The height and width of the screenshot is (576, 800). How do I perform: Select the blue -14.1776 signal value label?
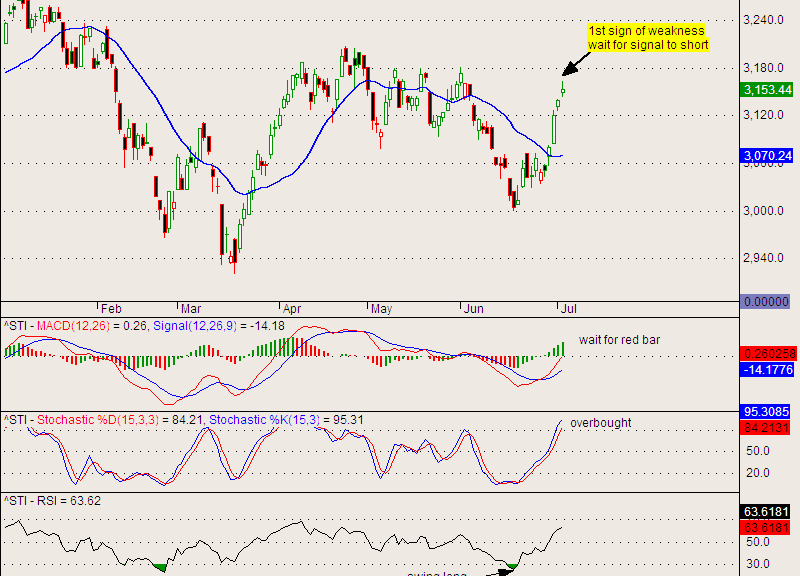(767, 370)
